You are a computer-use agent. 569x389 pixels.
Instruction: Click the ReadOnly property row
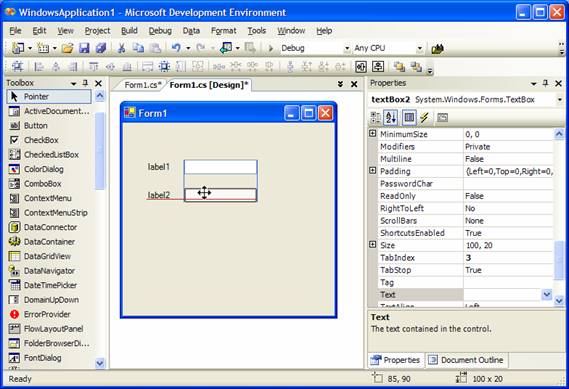coord(466,196)
